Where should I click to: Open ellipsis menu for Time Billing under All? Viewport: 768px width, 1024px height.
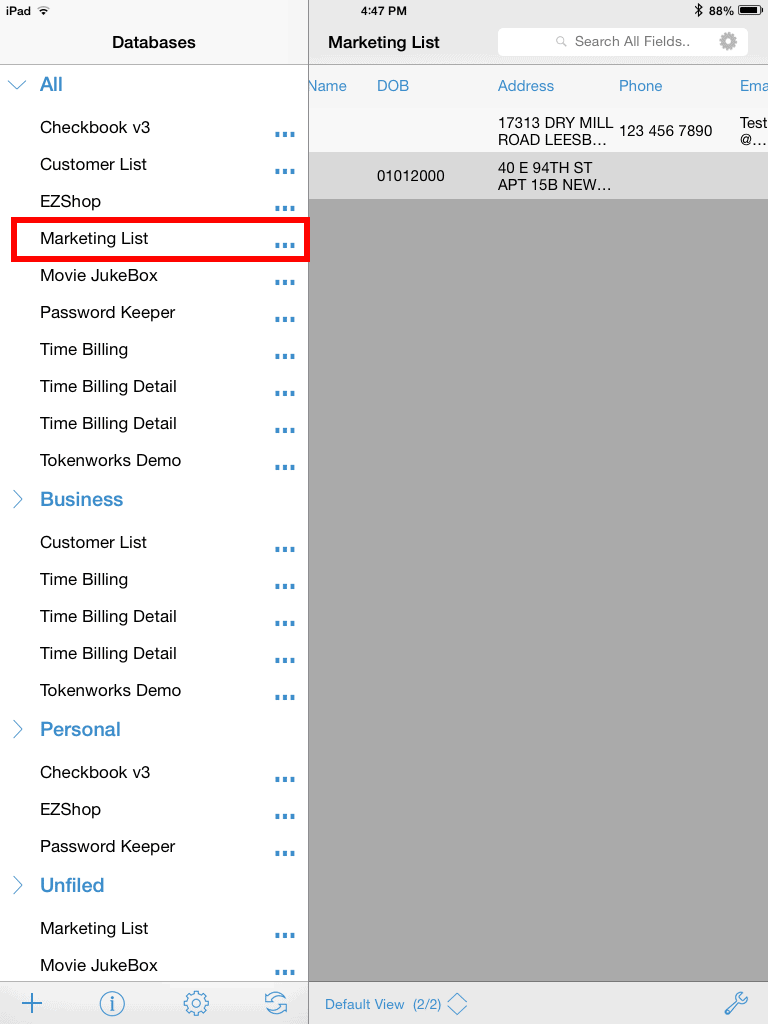tap(285, 356)
